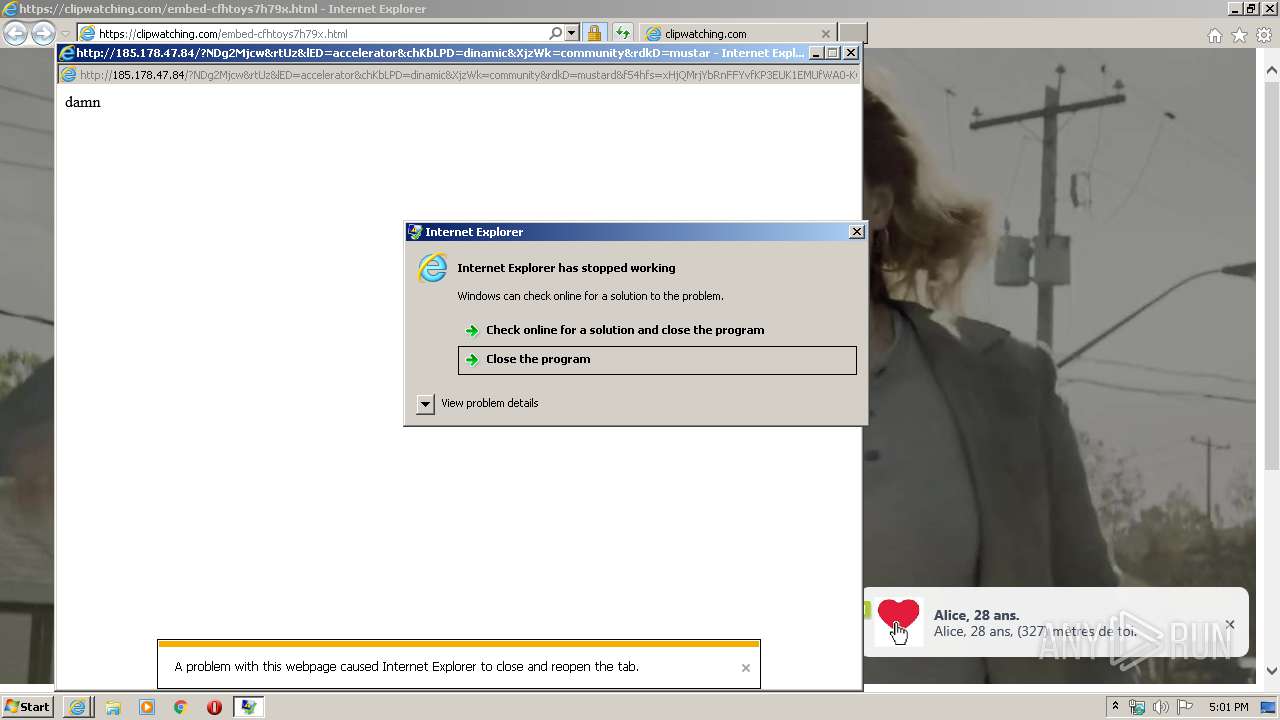Open the Windows Start button

(x=27, y=707)
